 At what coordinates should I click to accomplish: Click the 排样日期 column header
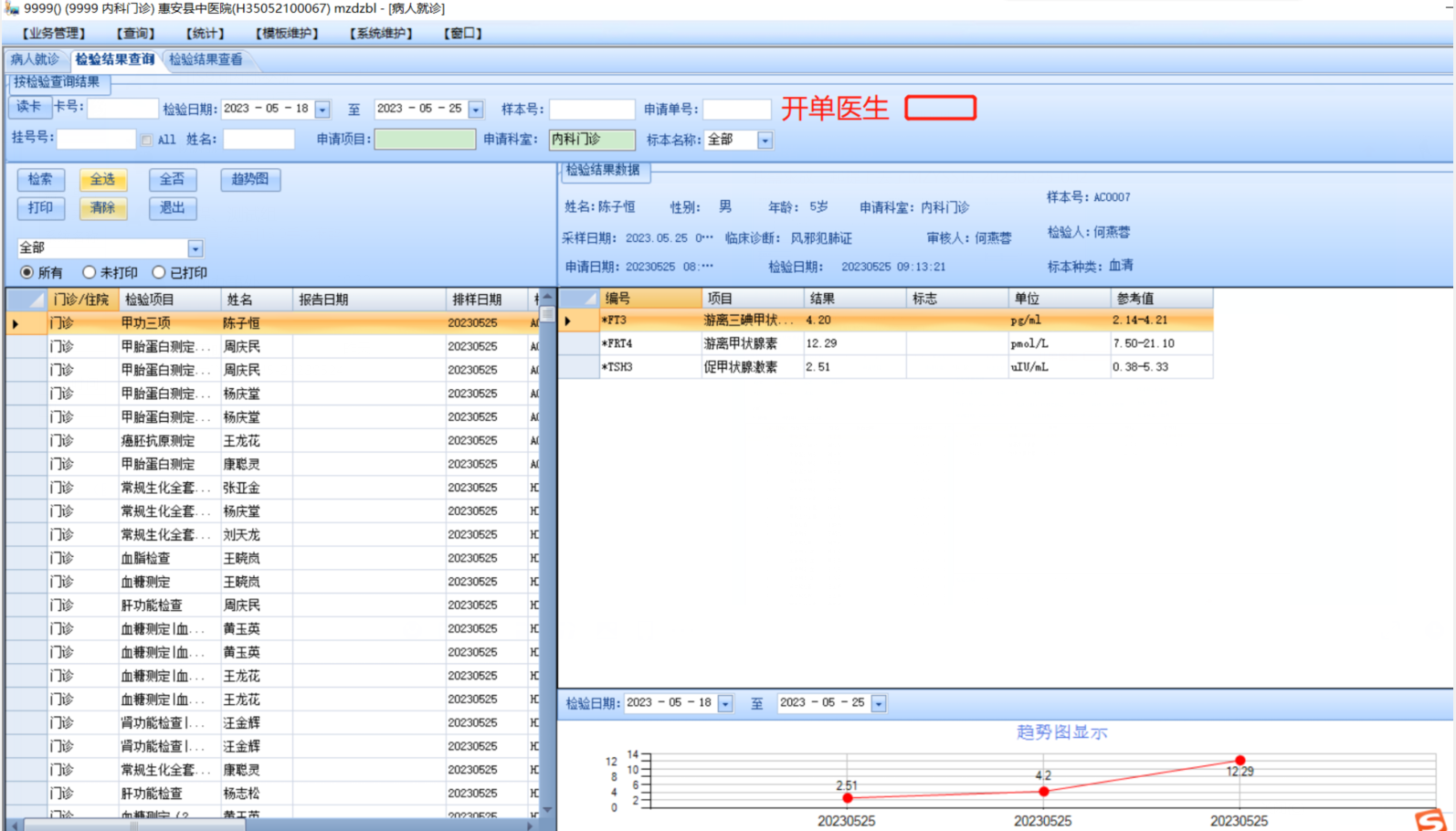coord(487,300)
